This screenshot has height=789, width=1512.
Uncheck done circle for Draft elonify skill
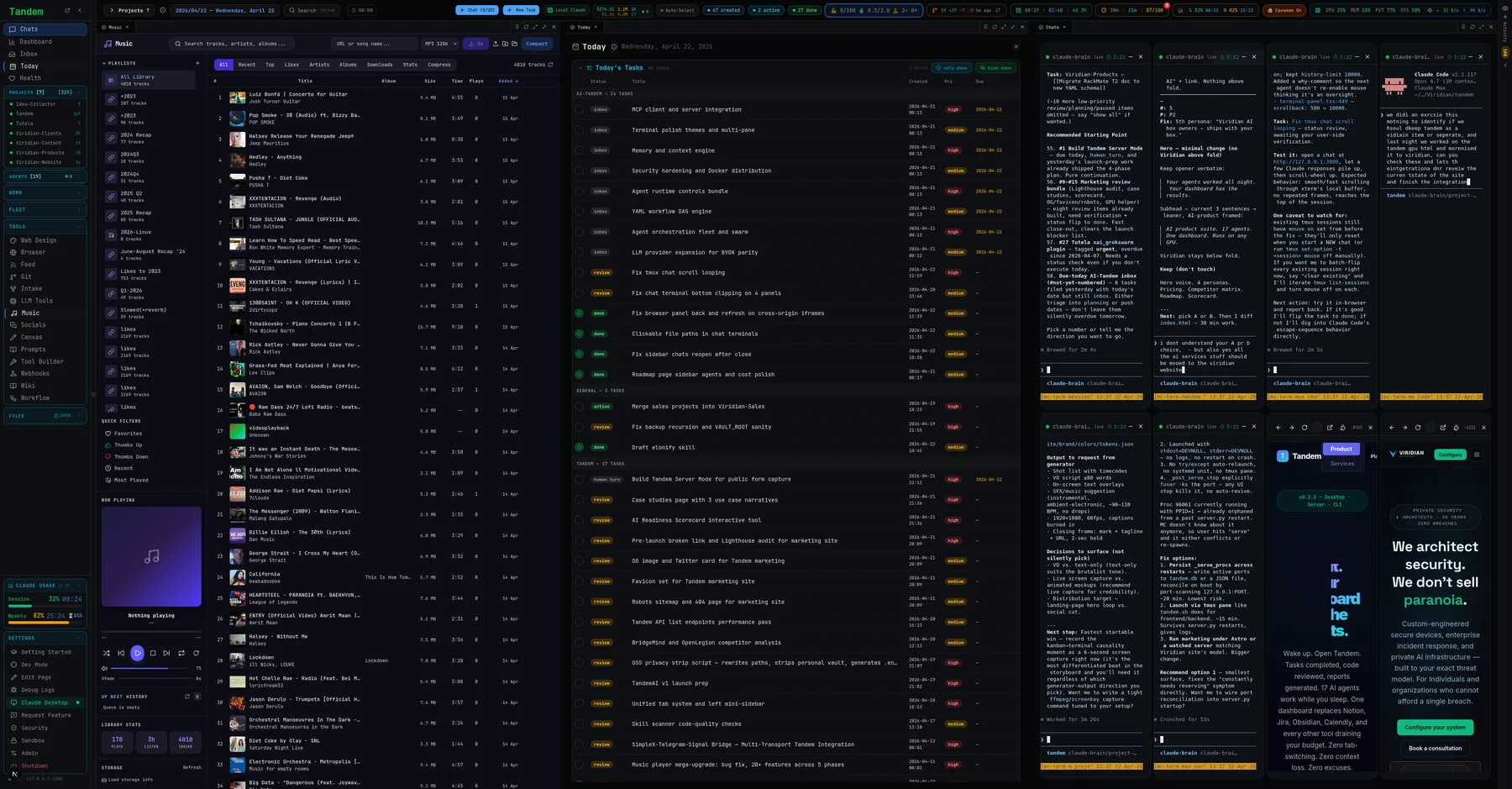click(x=579, y=447)
